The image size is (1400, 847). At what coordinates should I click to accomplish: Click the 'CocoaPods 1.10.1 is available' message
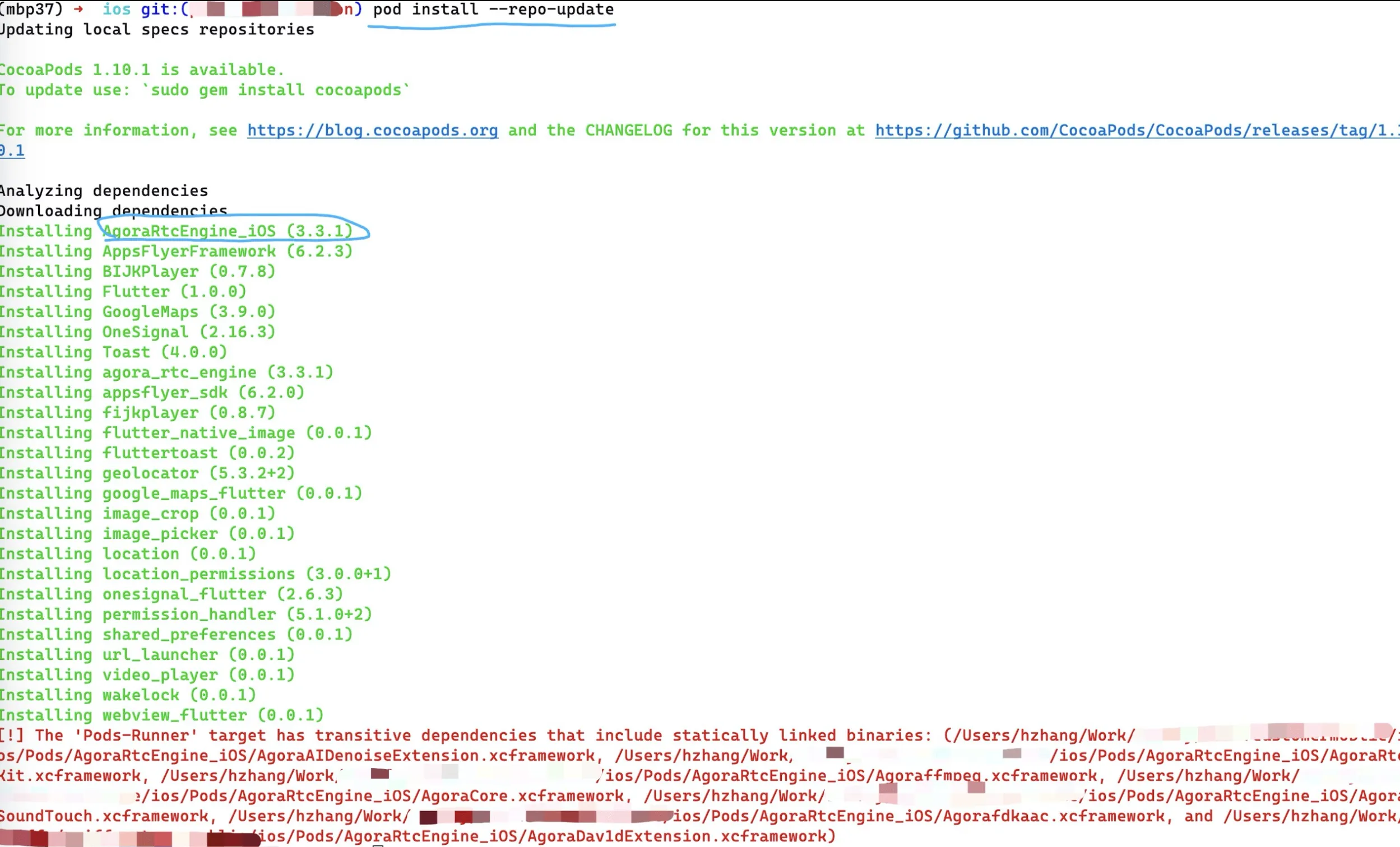coord(141,70)
